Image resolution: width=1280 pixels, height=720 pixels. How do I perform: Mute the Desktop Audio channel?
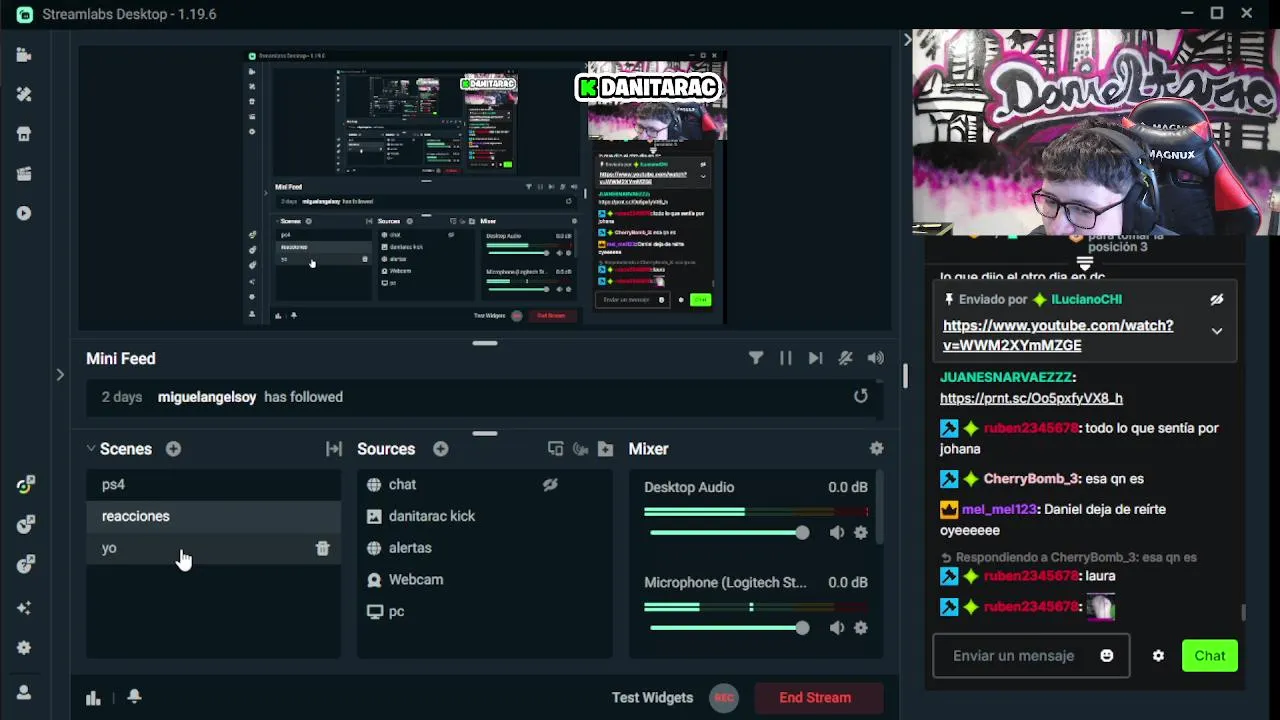tap(837, 533)
